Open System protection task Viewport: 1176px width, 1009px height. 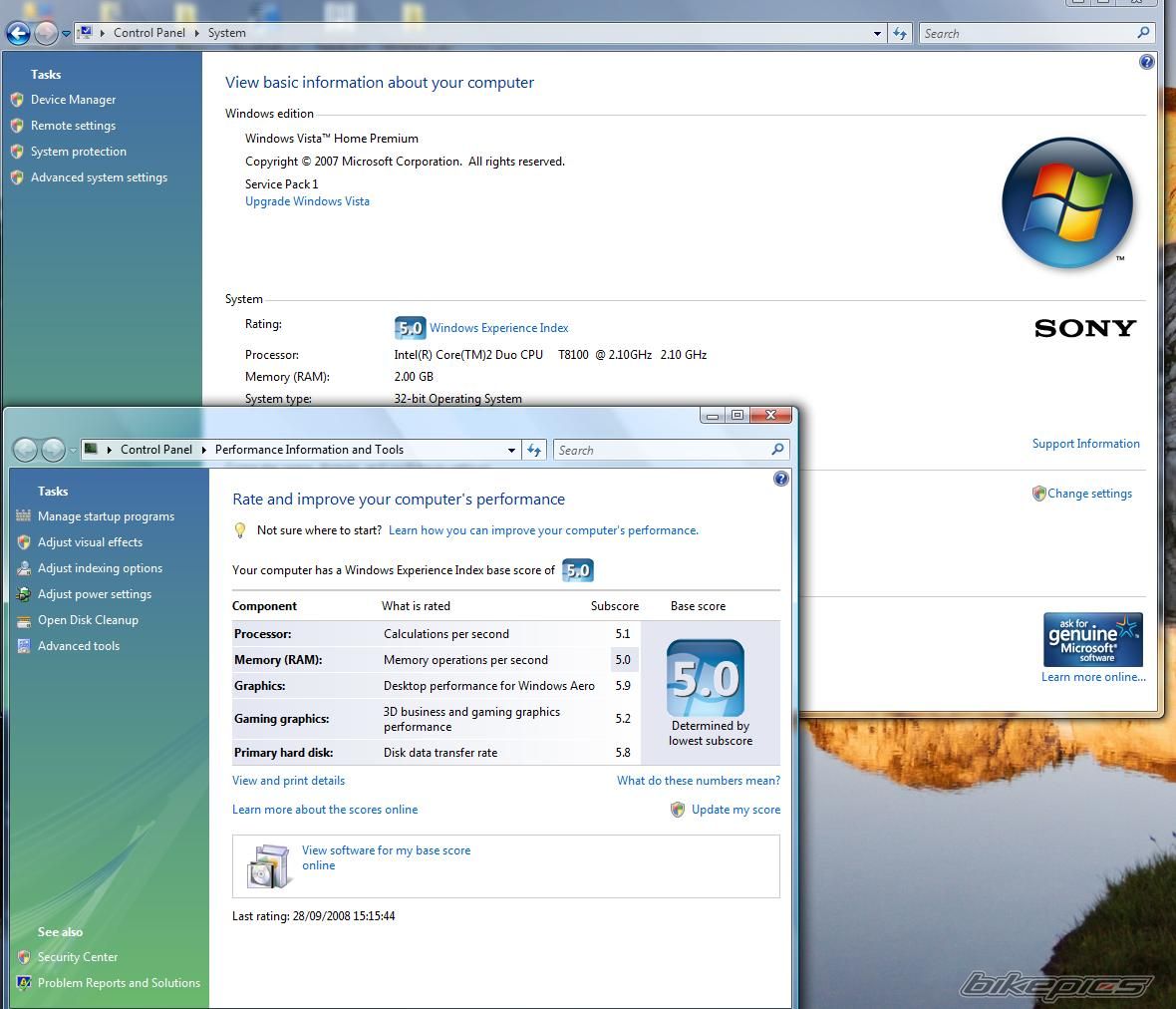[x=78, y=151]
